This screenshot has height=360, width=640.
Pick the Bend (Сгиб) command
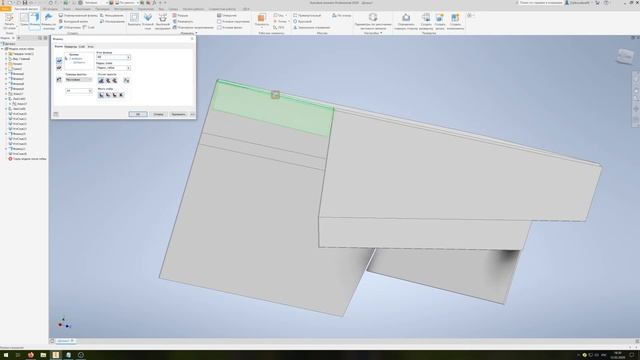pyautogui.click(x=89, y=27)
